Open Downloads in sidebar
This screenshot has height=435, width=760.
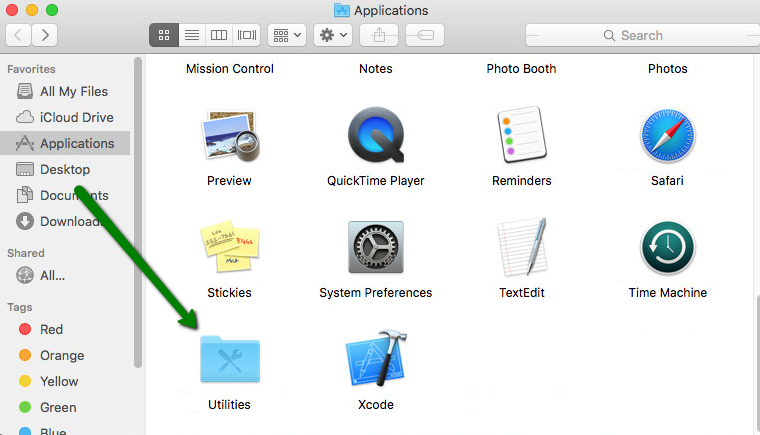click(65, 221)
